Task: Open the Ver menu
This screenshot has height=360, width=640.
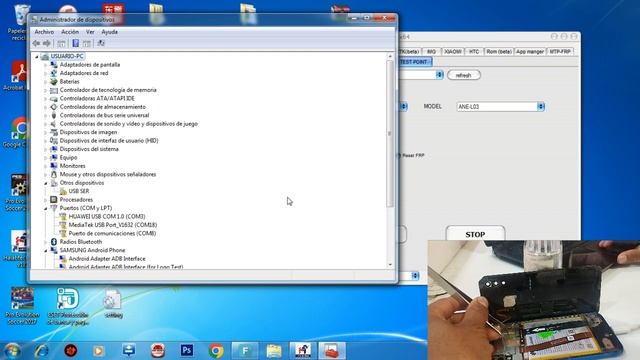Action: tap(90, 32)
